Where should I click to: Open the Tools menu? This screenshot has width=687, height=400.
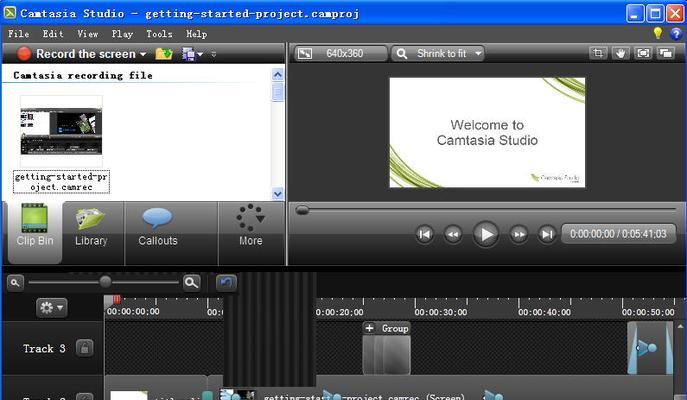tap(159, 34)
